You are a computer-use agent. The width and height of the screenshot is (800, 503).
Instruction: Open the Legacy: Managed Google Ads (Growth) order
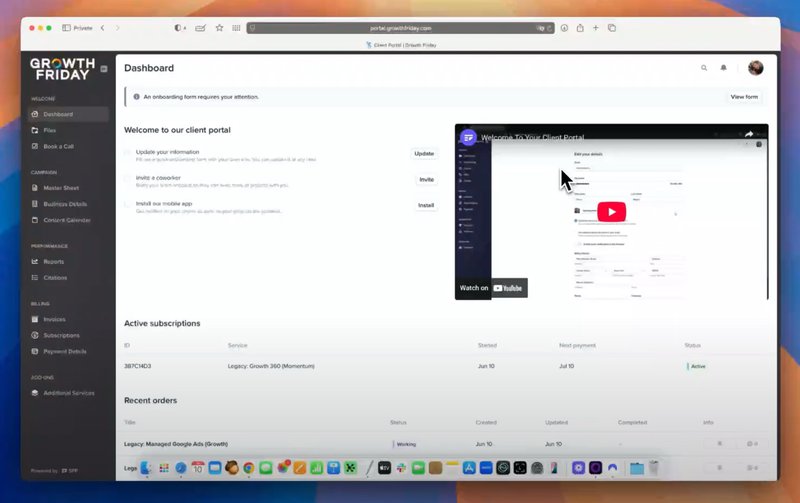(x=176, y=444)
